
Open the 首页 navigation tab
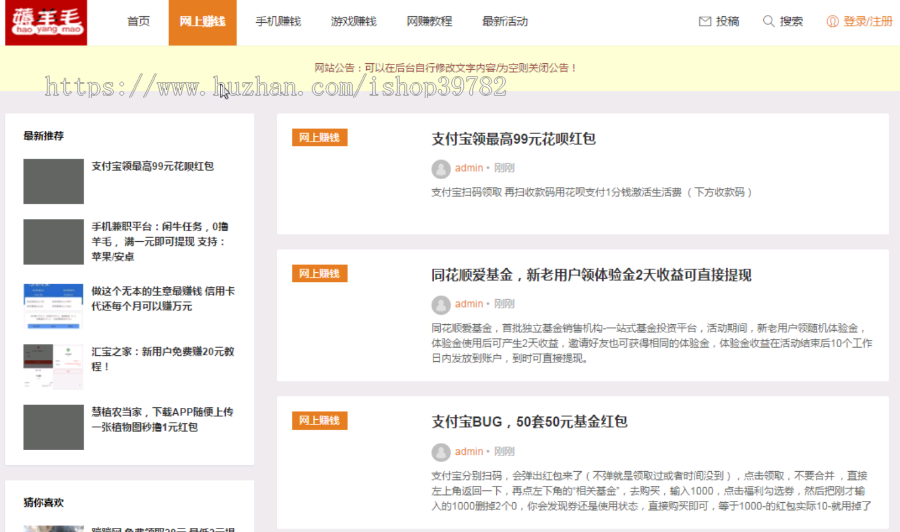tap(138, 22)
